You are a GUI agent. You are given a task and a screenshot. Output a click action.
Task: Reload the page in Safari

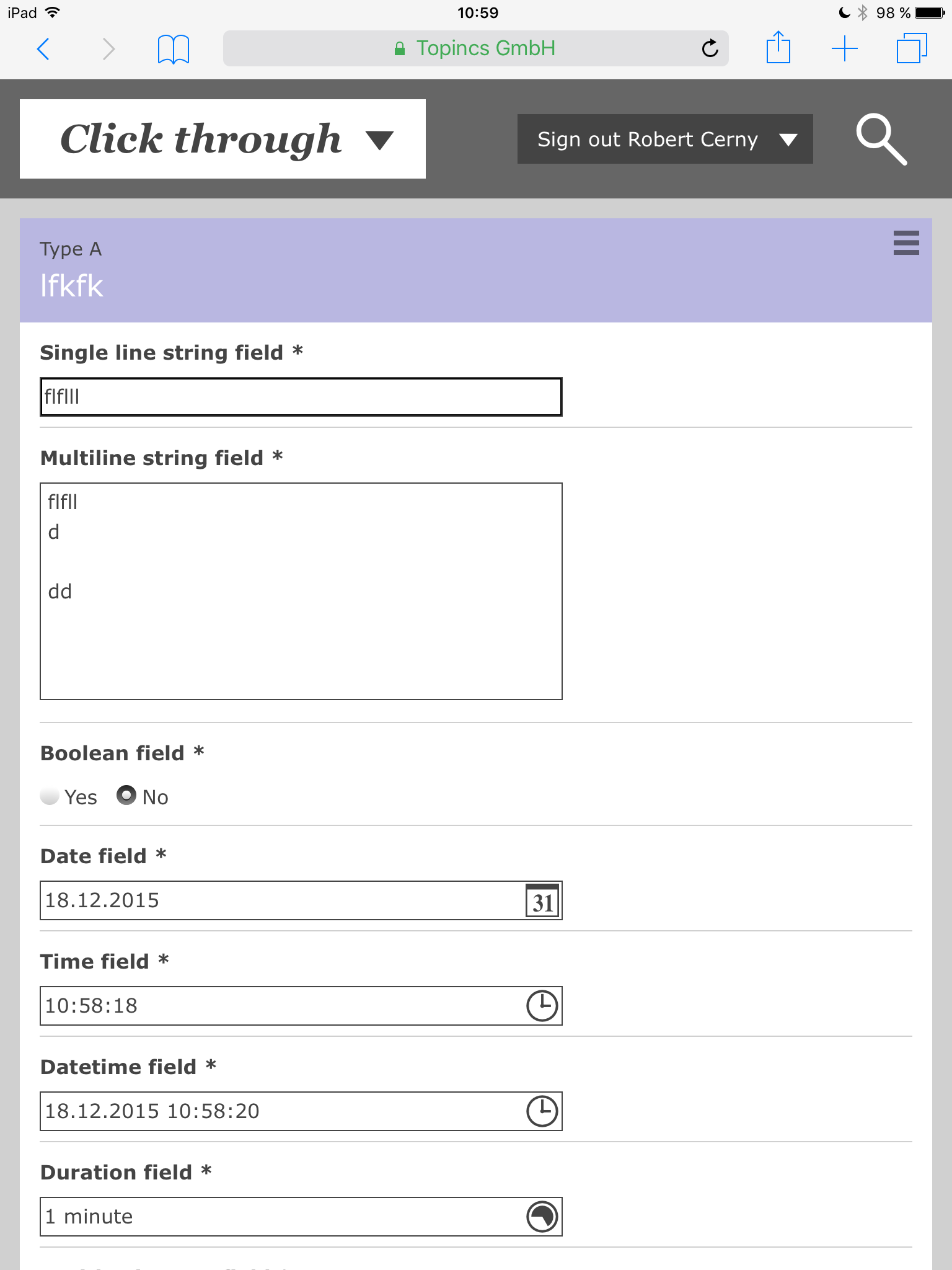point(710,48)
